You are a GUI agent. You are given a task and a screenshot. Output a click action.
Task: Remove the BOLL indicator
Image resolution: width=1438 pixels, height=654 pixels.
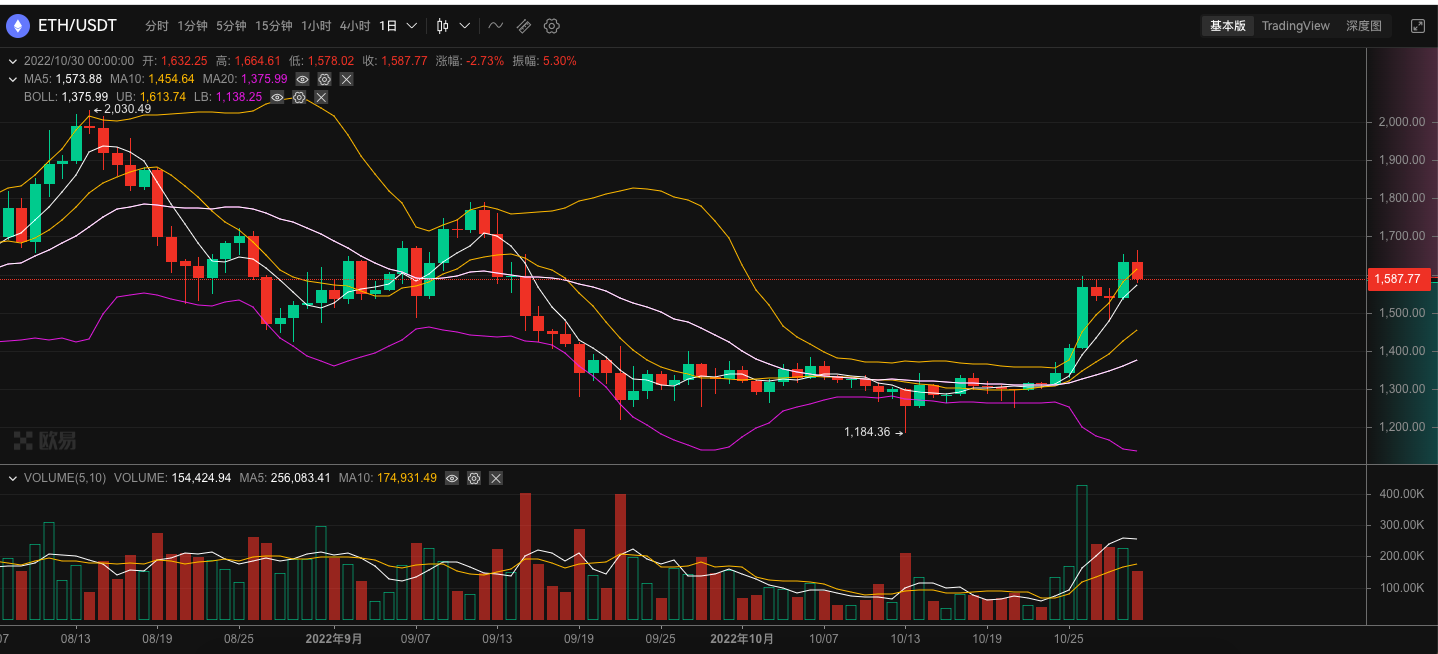click(321, 97)
